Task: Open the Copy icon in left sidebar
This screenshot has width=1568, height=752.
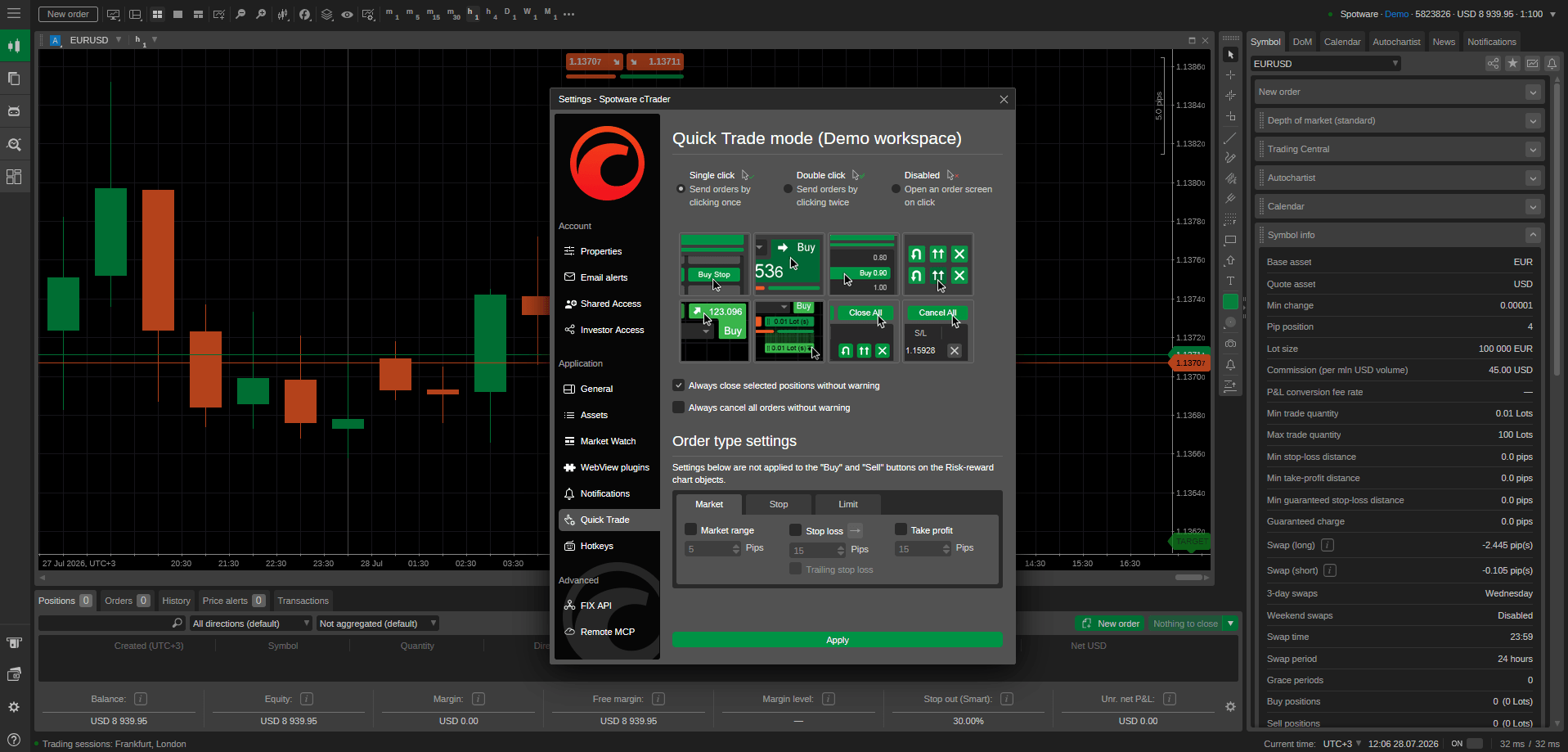Action: [14, 79]
